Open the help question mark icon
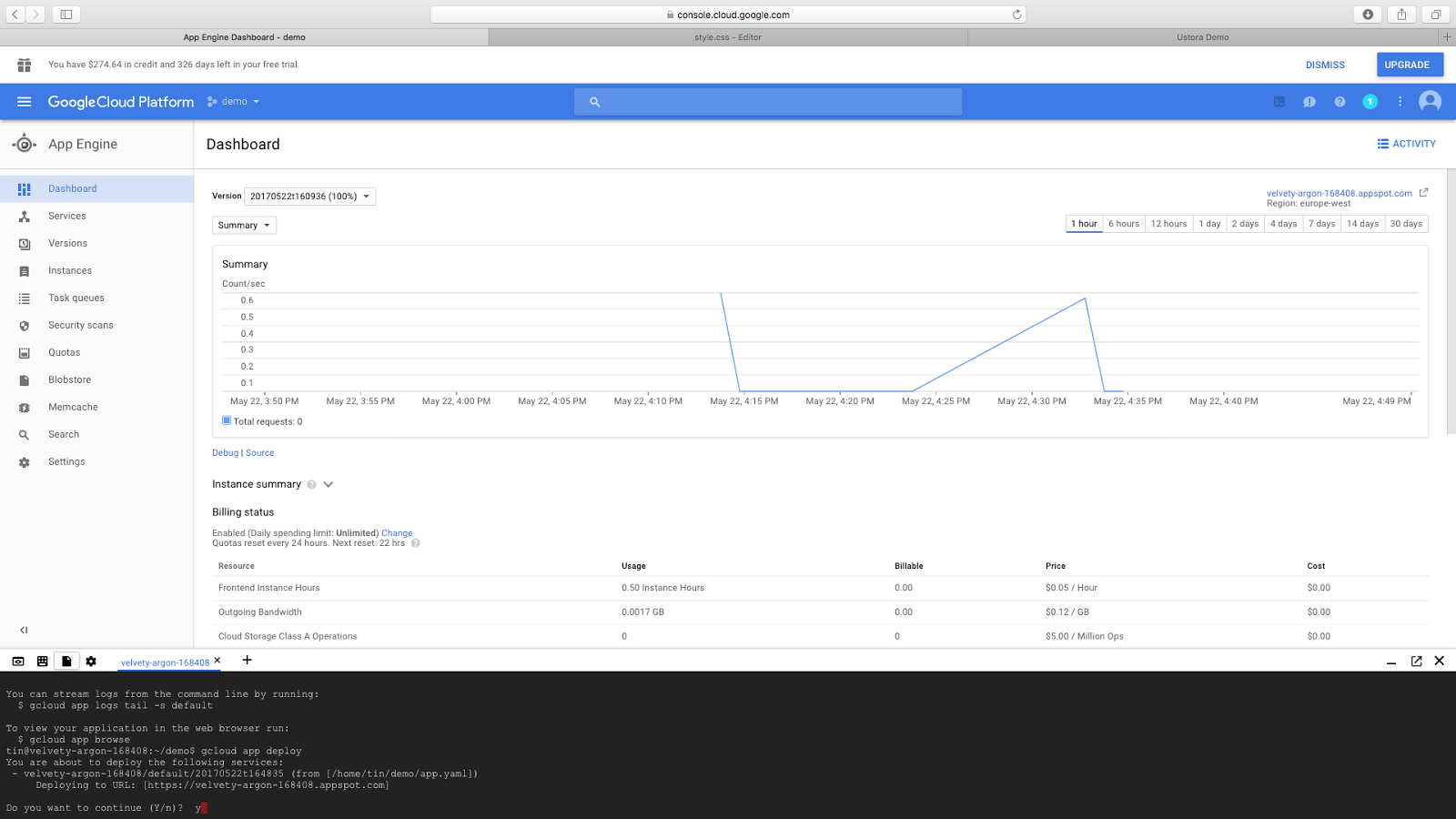The image size is (1456, 819). (1340, 102)
